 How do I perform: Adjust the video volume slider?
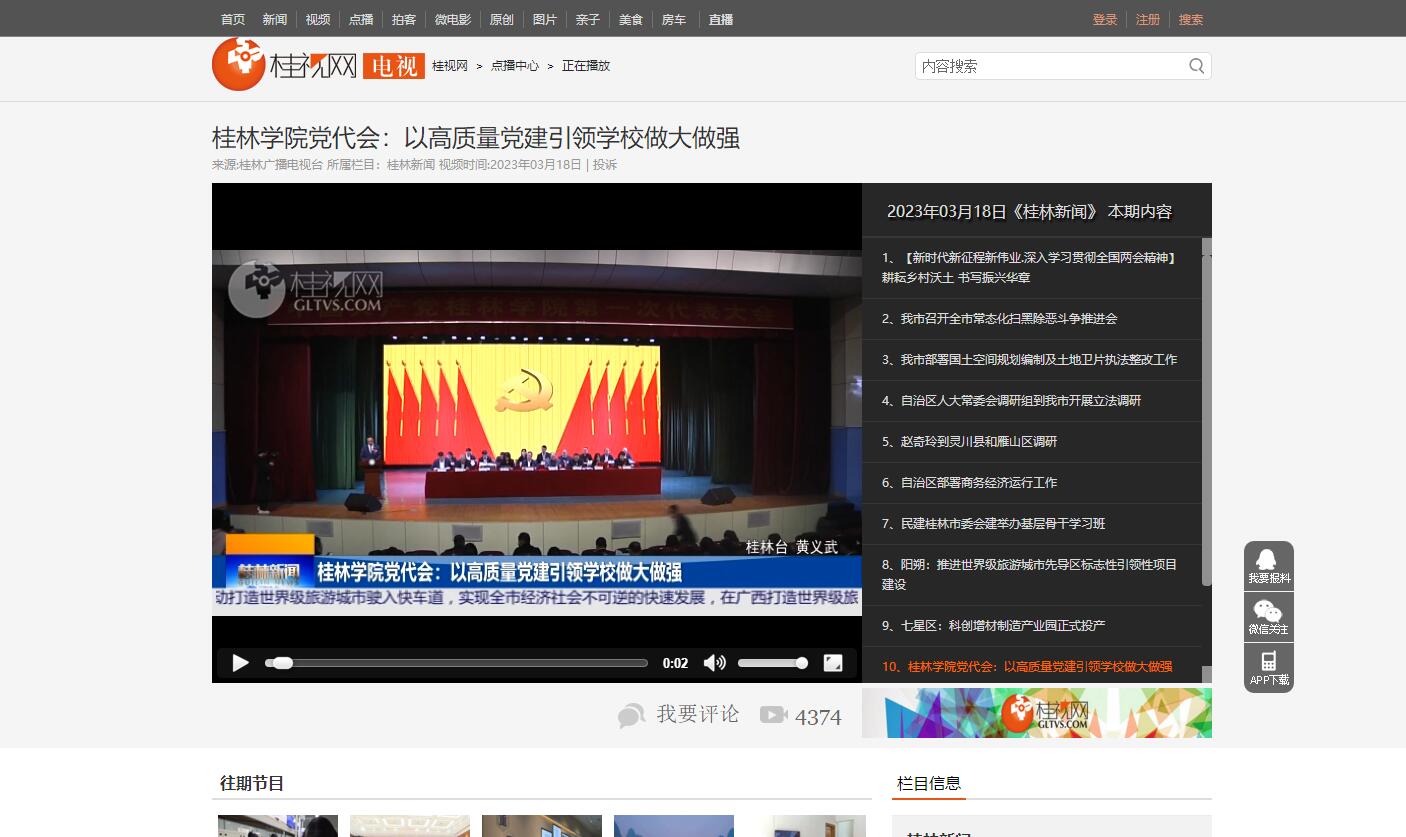[772, 663]
